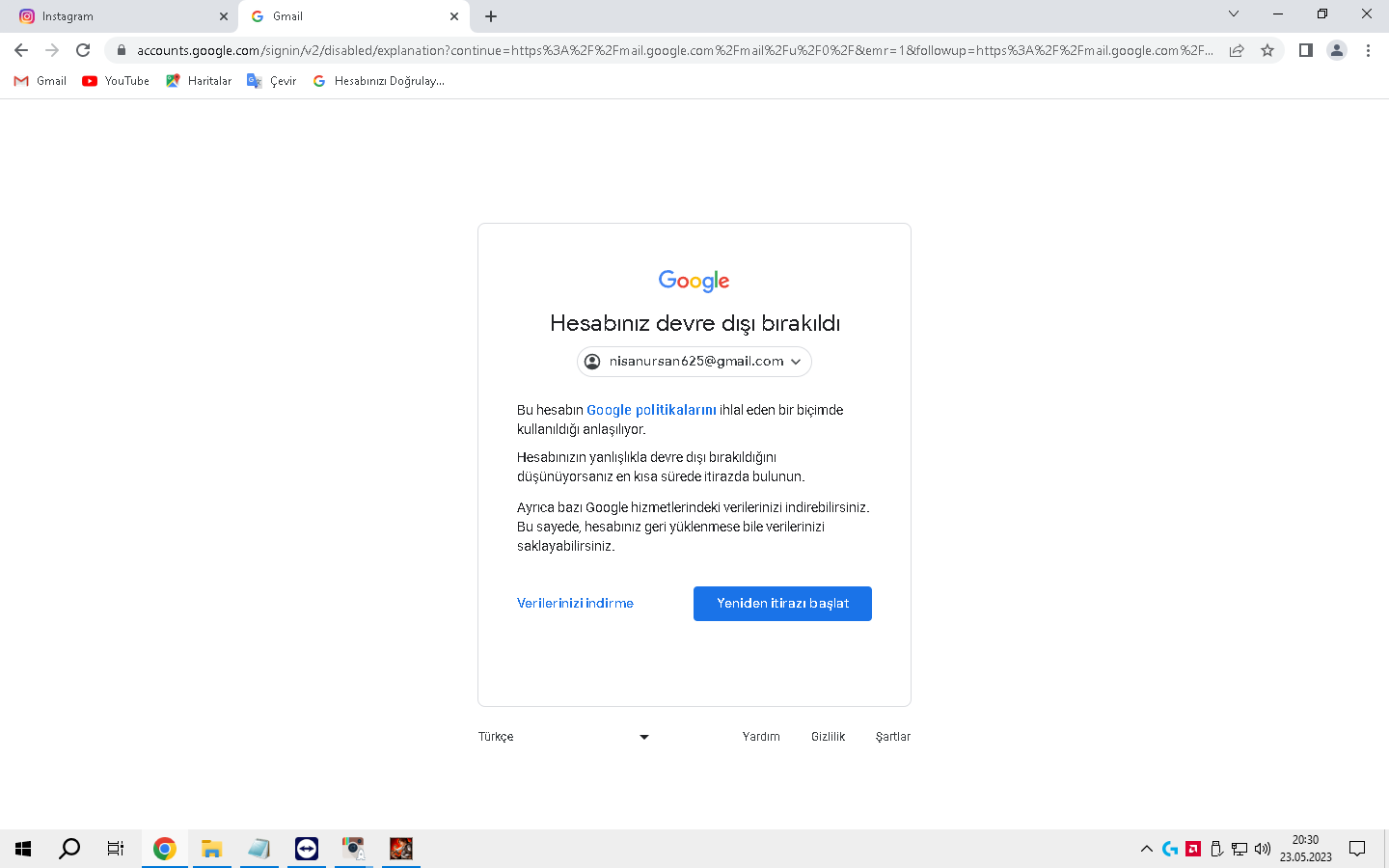Go back to the previous page
This screenshot has width=1389, height=868.
(21, 50)
